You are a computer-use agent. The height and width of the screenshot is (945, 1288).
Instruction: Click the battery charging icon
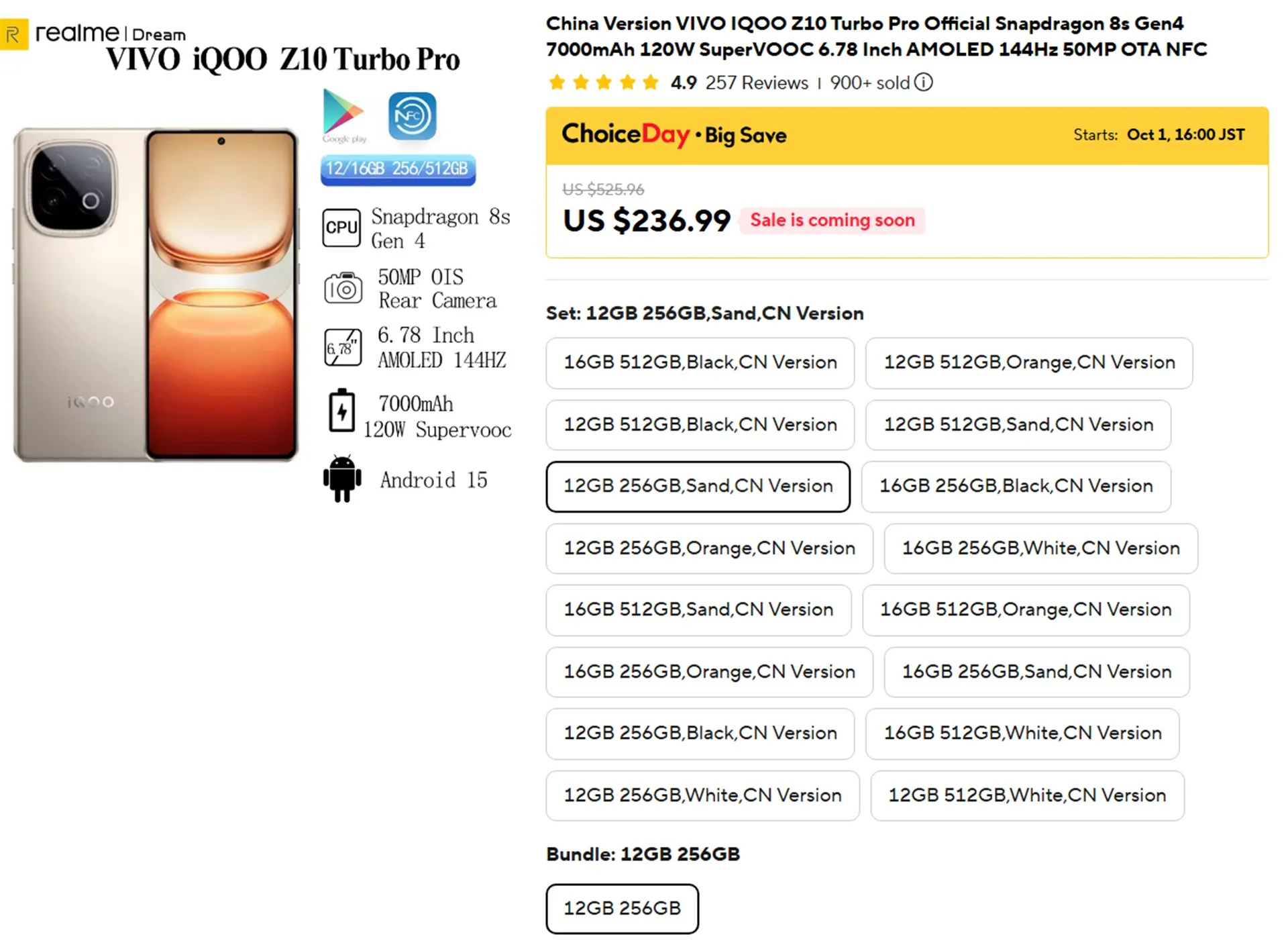[x=341, y=410]
